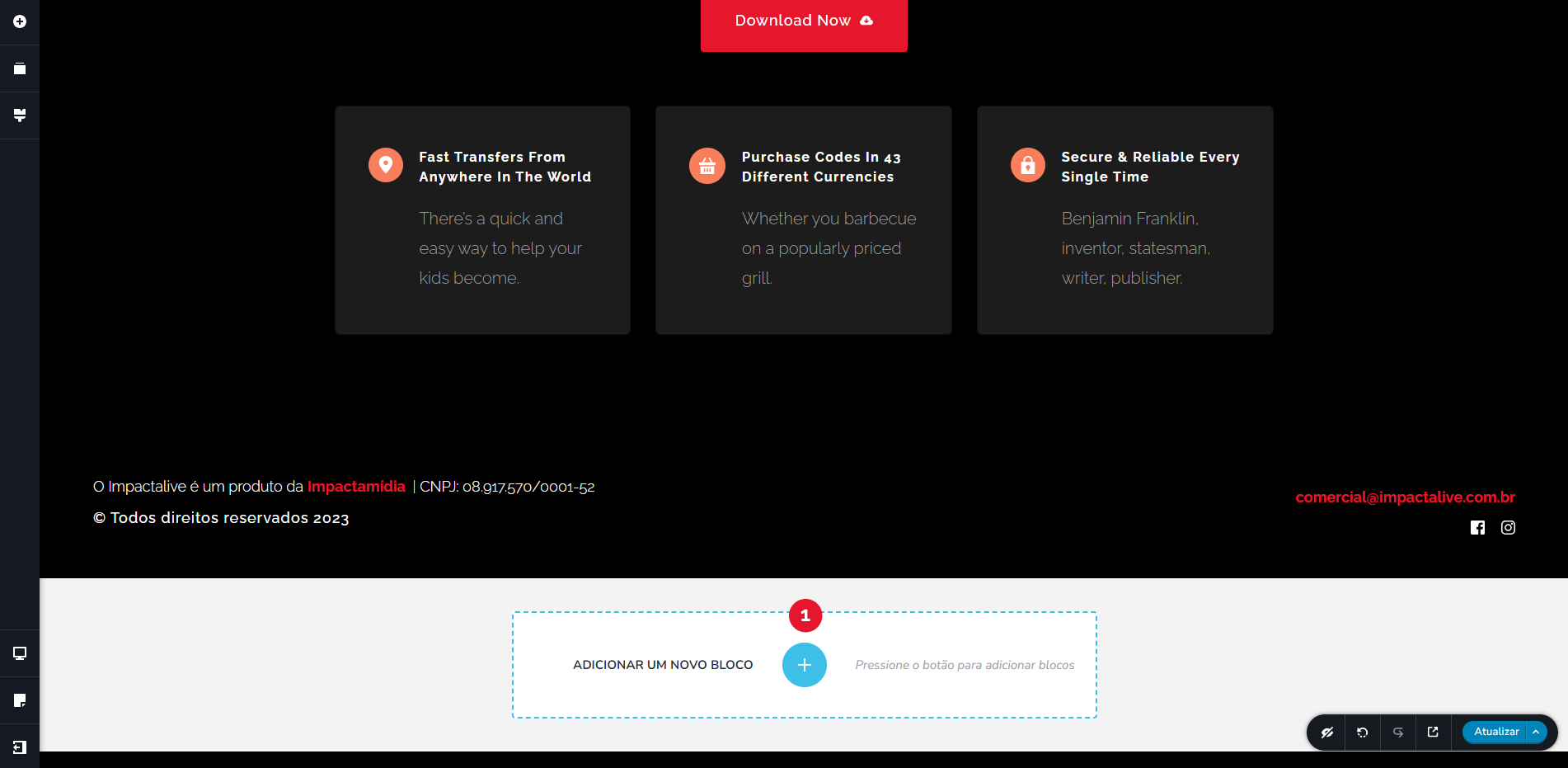The height and width of the screenshot is (768, 1568).
Task: Open the desktop device preview icon
Action: [x=20, y=653]
